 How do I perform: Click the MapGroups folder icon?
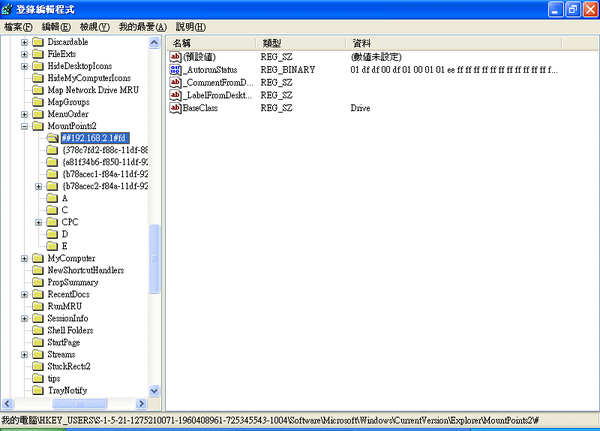tap(38, 102)
